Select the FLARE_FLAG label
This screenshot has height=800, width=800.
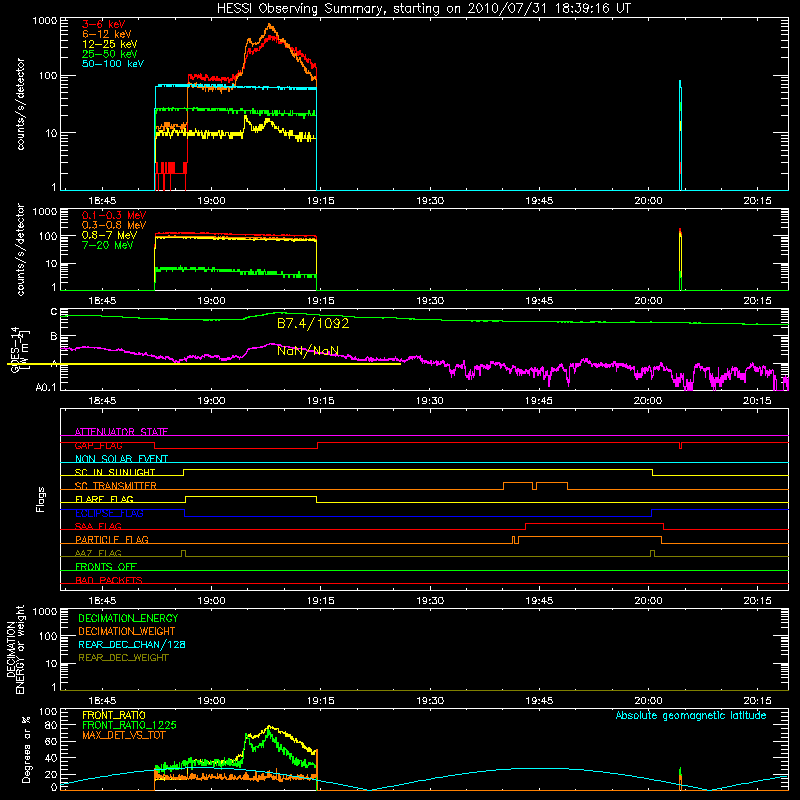click(104, 499)
